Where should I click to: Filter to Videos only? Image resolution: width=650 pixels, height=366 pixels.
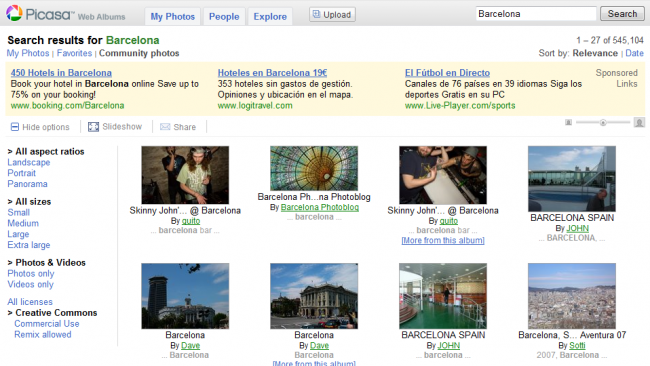(30, 284)
